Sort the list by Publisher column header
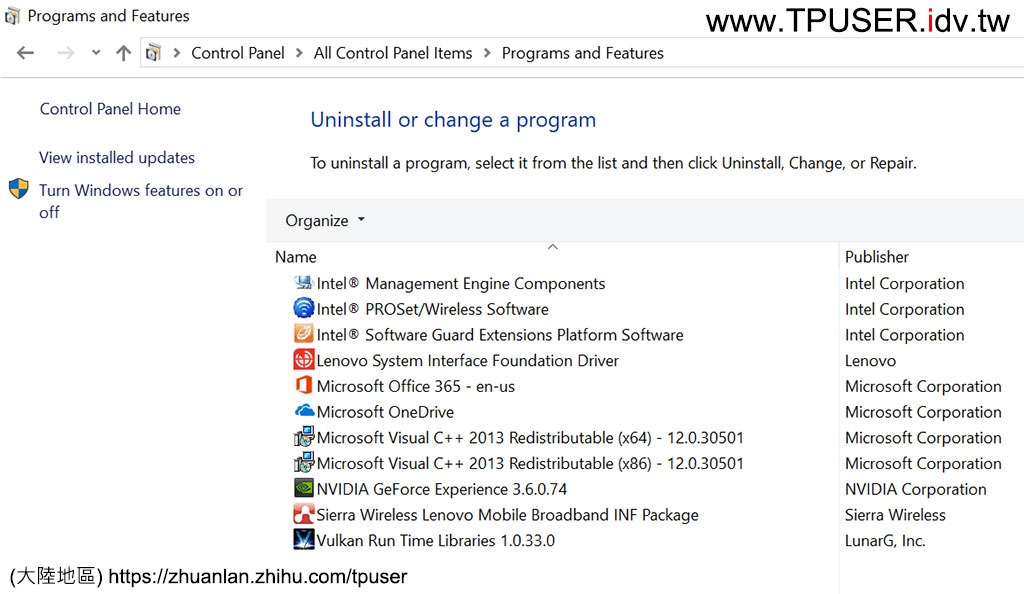The height and width of the screenshot is (594, 1024). [x=876, y=257]
